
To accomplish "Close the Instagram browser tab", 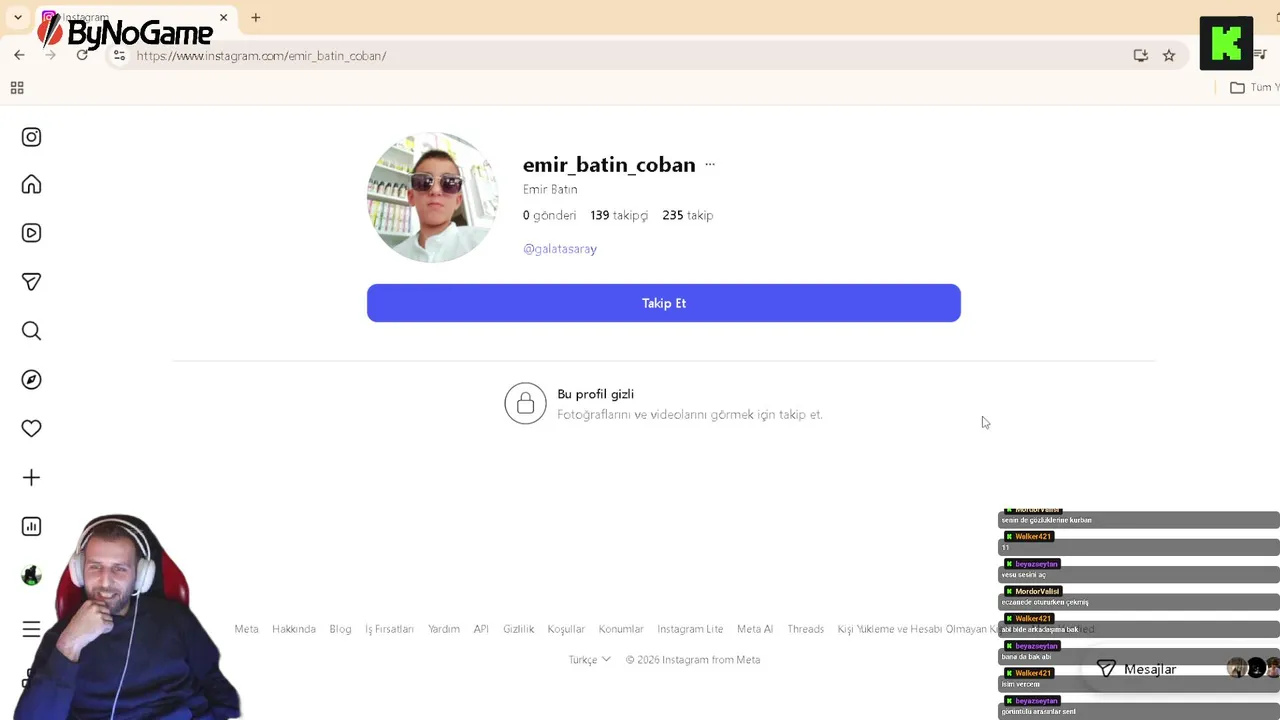I will (224, 17).
